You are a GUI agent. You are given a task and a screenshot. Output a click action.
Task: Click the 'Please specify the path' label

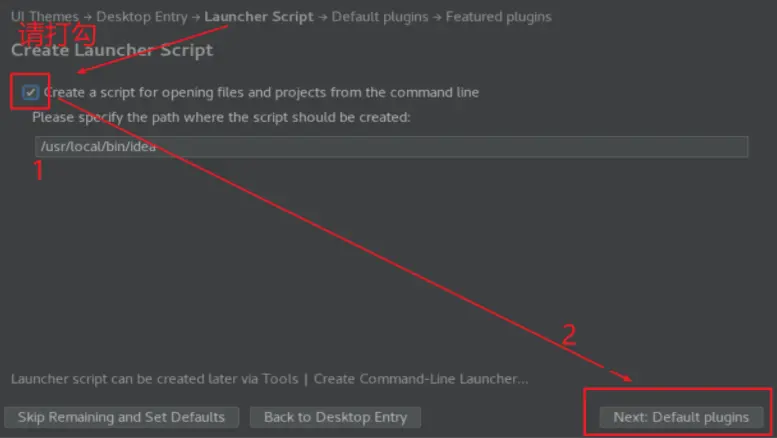pyautogui.click(x=221, y=117)
